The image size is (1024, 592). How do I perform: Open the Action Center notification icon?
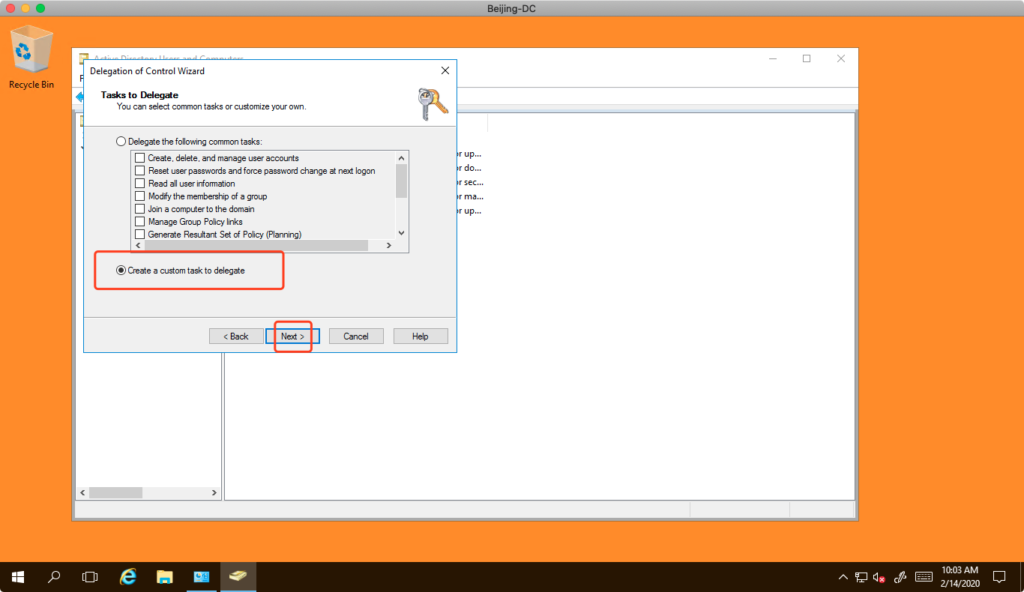(x=998, y=577)
